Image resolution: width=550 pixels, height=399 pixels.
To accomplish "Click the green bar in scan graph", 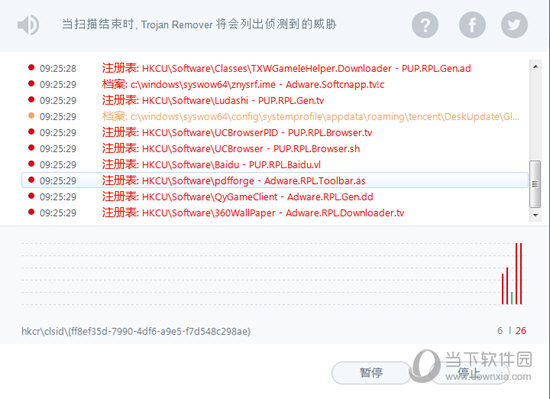I will click(512, 298).
